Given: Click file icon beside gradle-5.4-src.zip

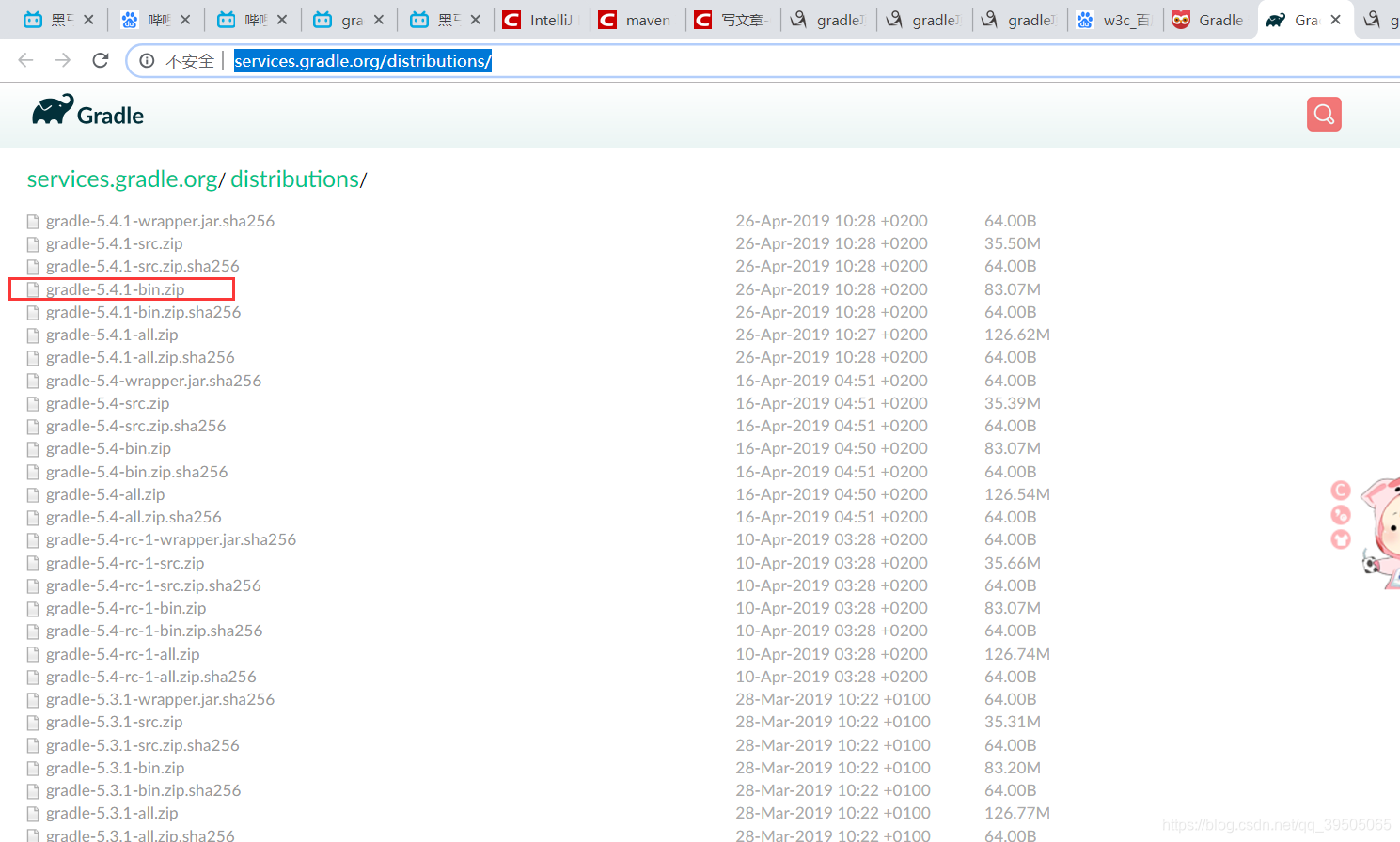Looking at the screenshot, I should click(33, 404).
